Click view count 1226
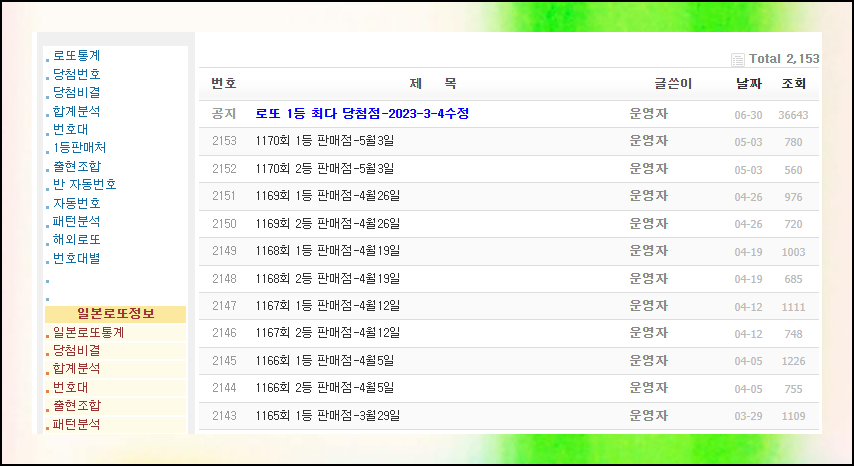This screenshot has height=466, width=854. tap(793, 361)
